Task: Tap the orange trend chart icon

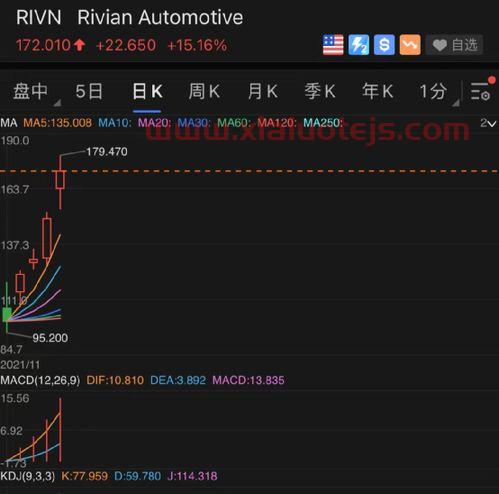Action: pos(410,44)
